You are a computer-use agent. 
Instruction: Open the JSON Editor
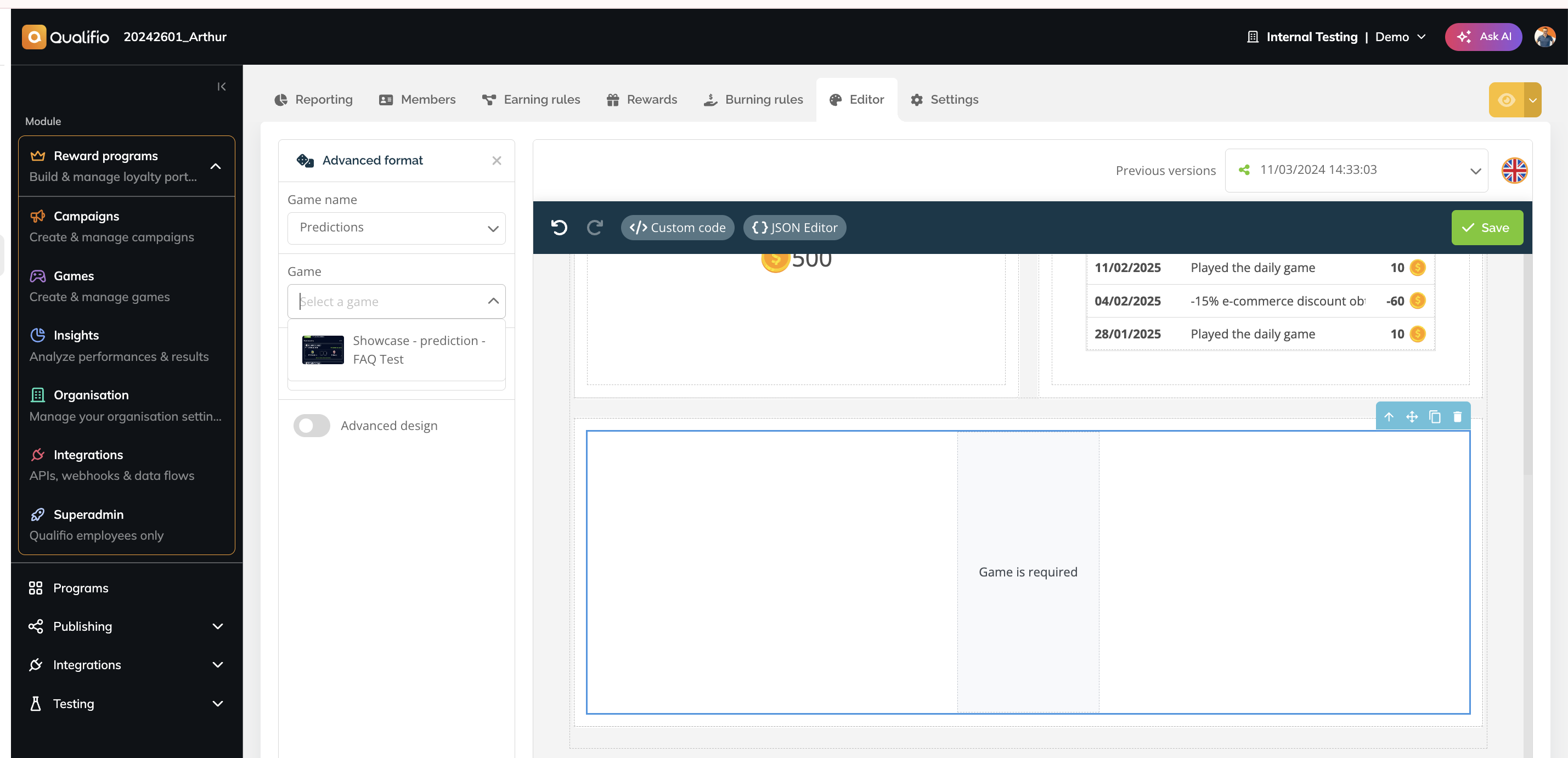[x=794, y=228]
